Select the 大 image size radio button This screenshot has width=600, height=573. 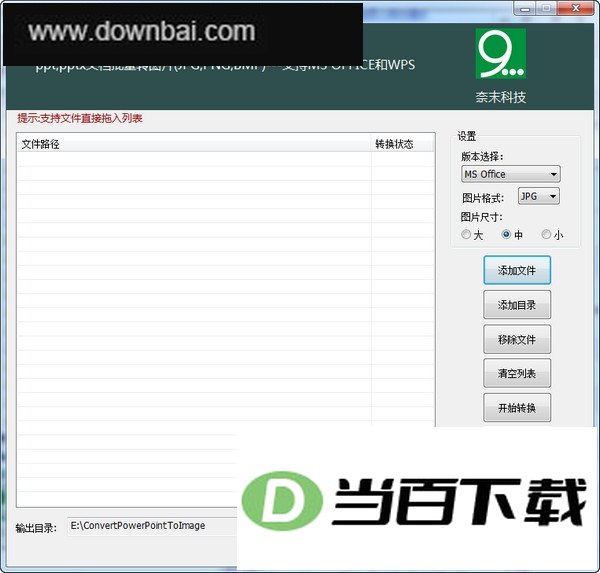pyautogui.click(x=466, y=234)
